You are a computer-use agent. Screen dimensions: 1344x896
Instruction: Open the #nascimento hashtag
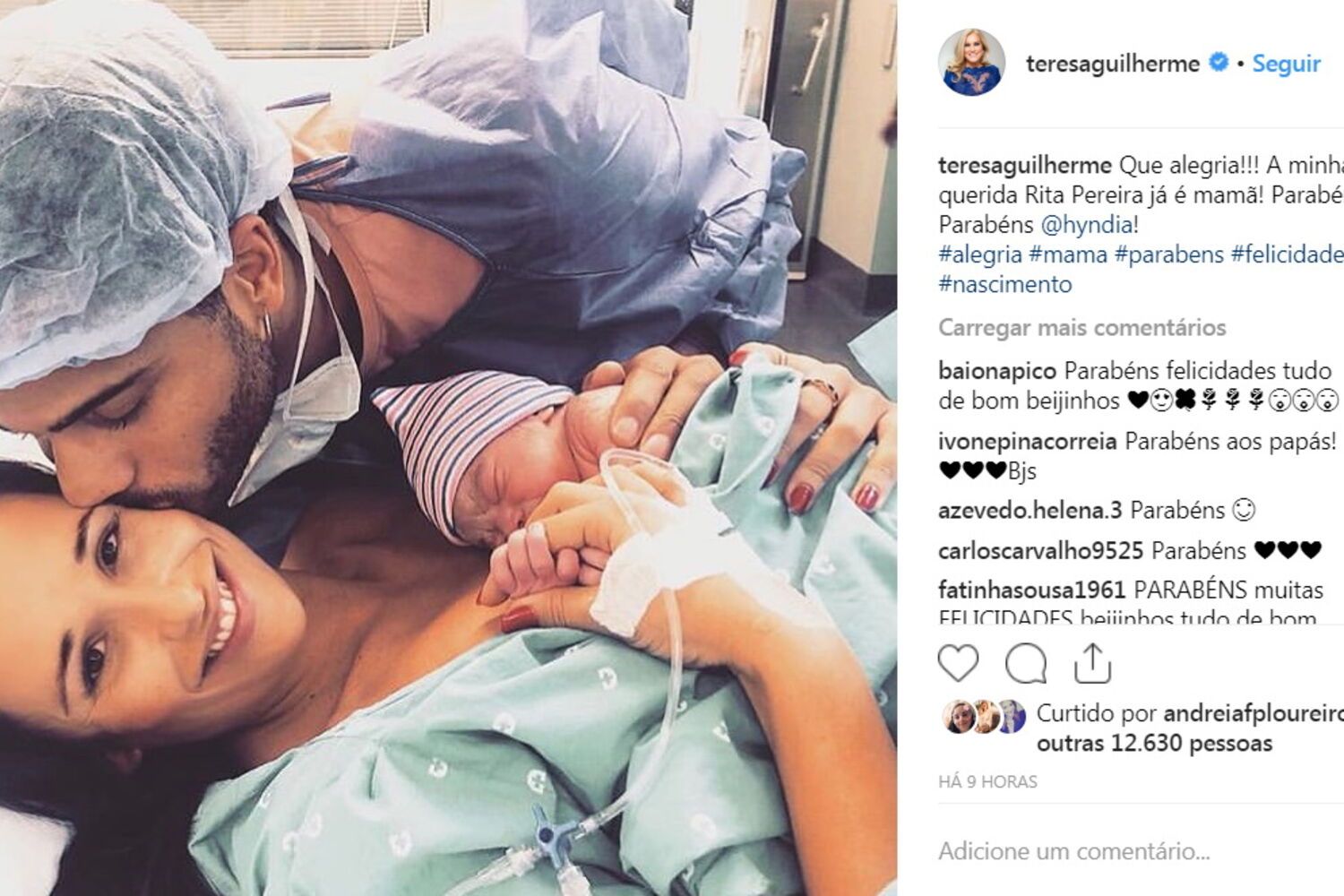pyautogui.click(x=1005, y=284)
